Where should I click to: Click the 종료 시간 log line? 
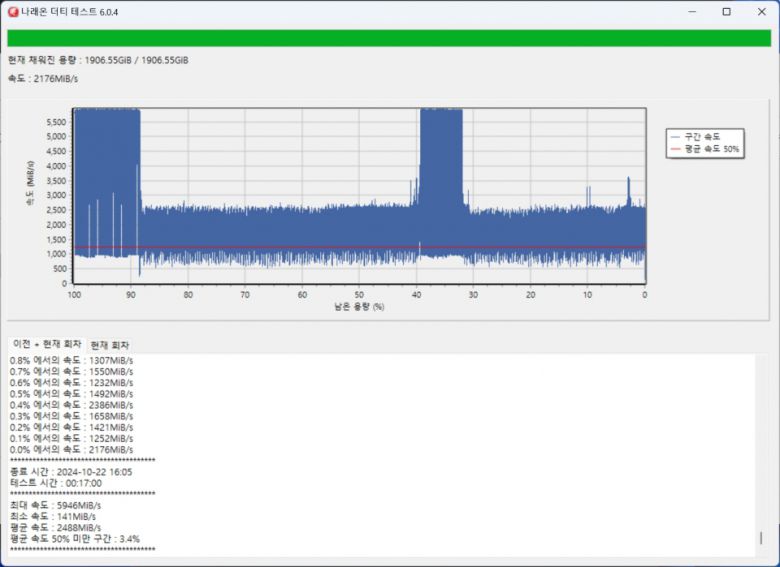pos(71,471)
